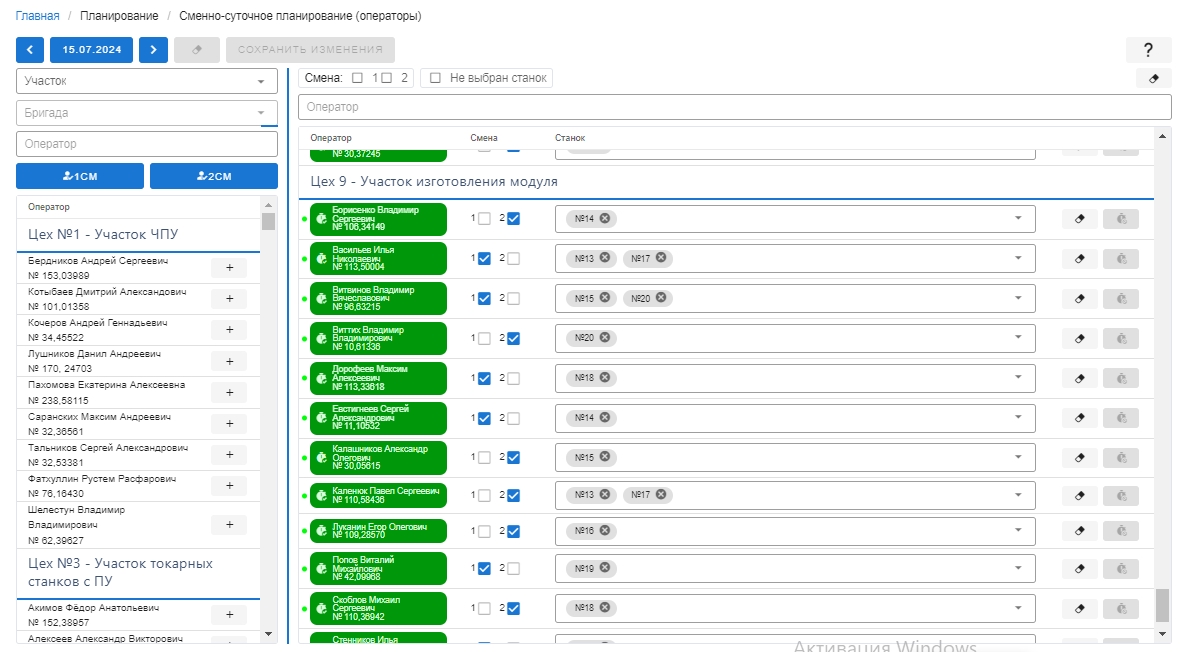Viewport: 1180px width, 652px height.
Task: Enable shift 1 for Борисенко Владимир
Action: pyautogui.click(x=484, y=219)
